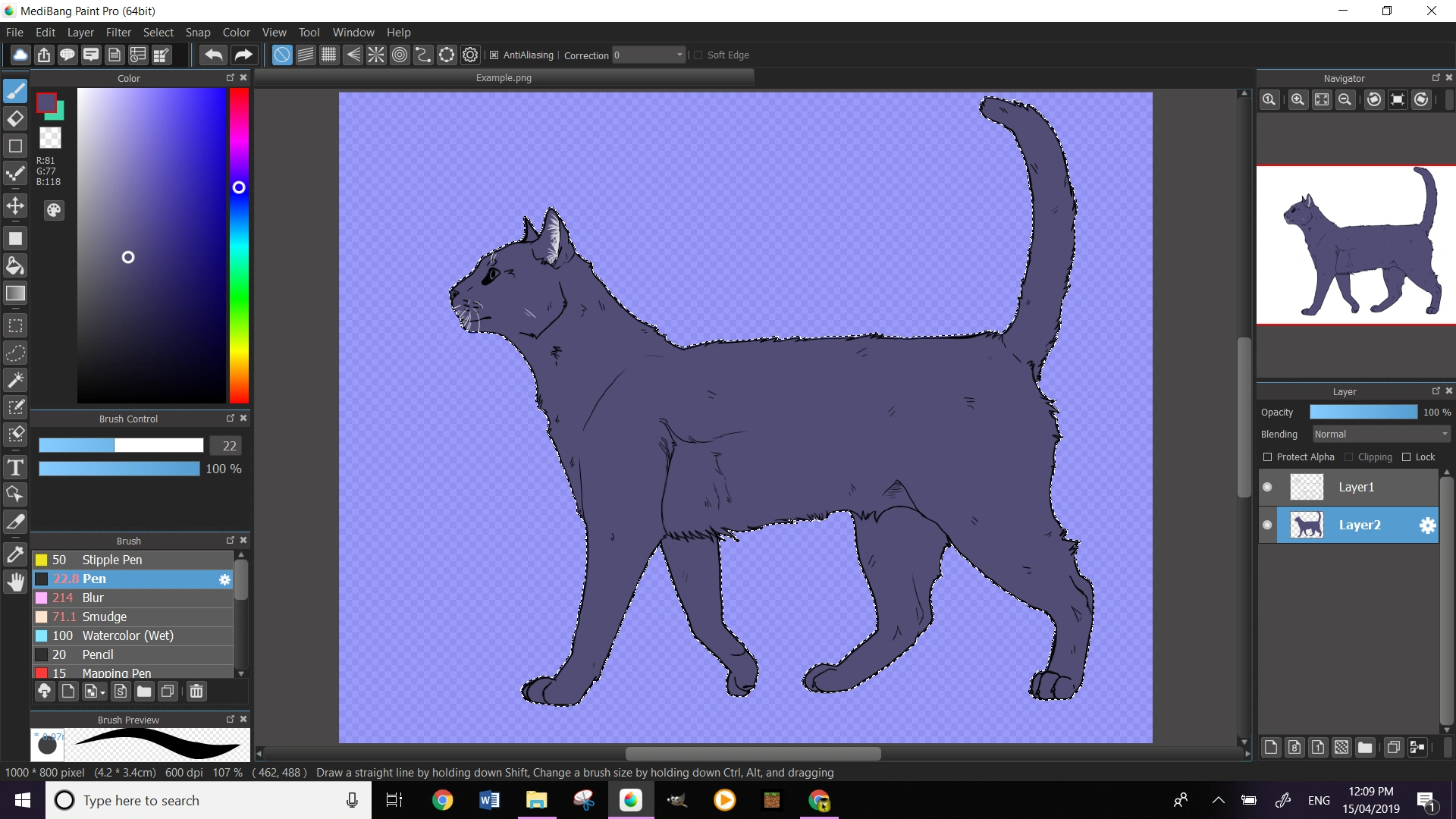Open the Snap menu
This screenshot has width=1456, height=819.
click(197, 33)
